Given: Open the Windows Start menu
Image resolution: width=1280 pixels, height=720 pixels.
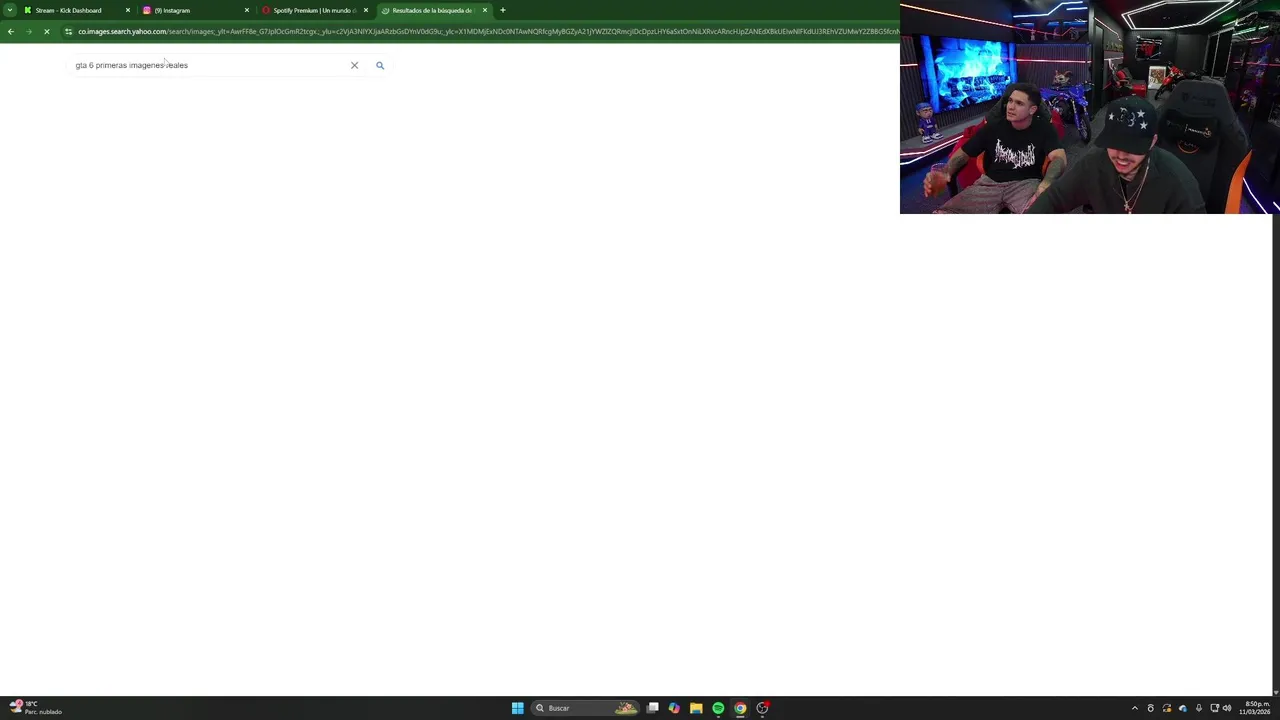Looking at the screenshot, I should point(517,708).
